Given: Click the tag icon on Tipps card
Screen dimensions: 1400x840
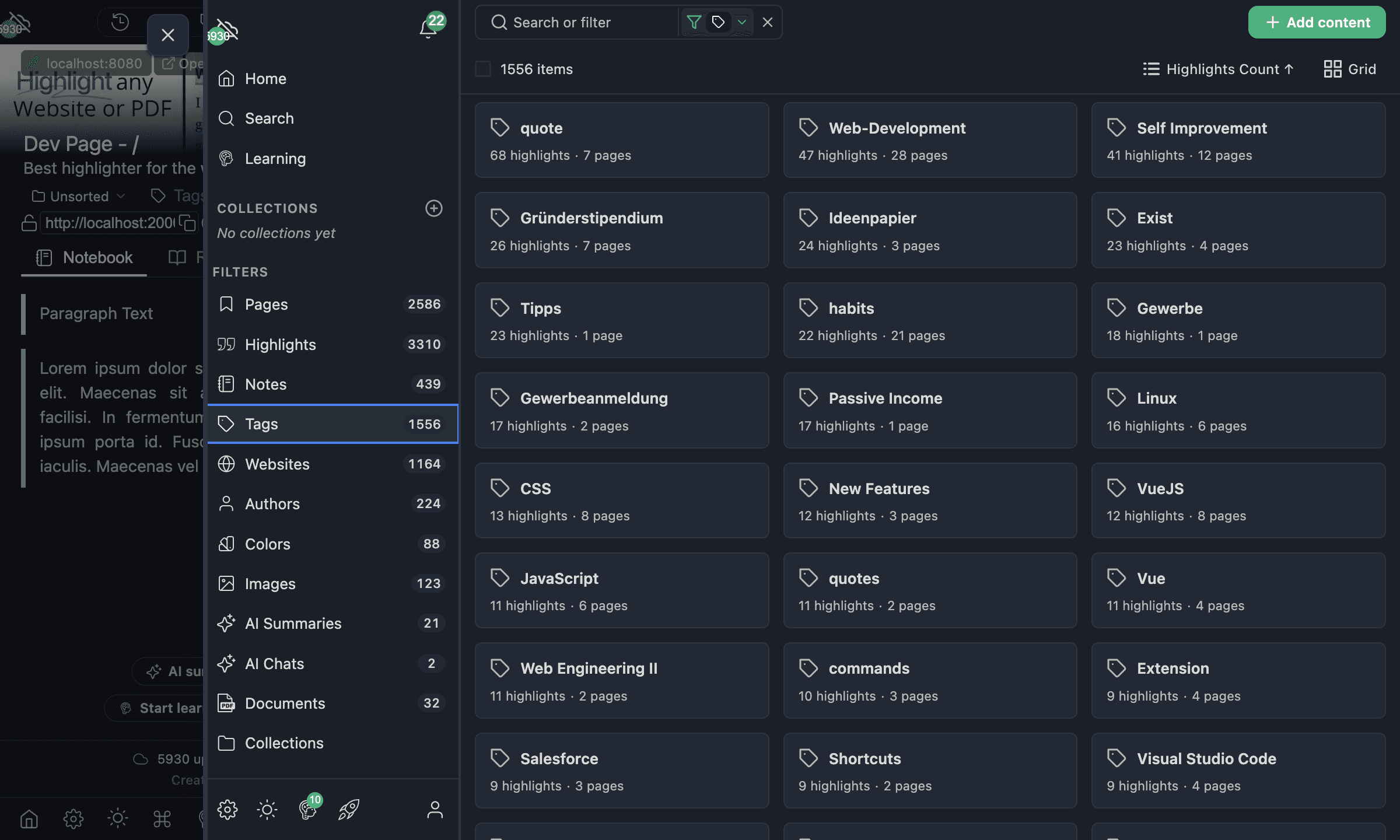Looking at the screenshot, I should coord(500,307).
